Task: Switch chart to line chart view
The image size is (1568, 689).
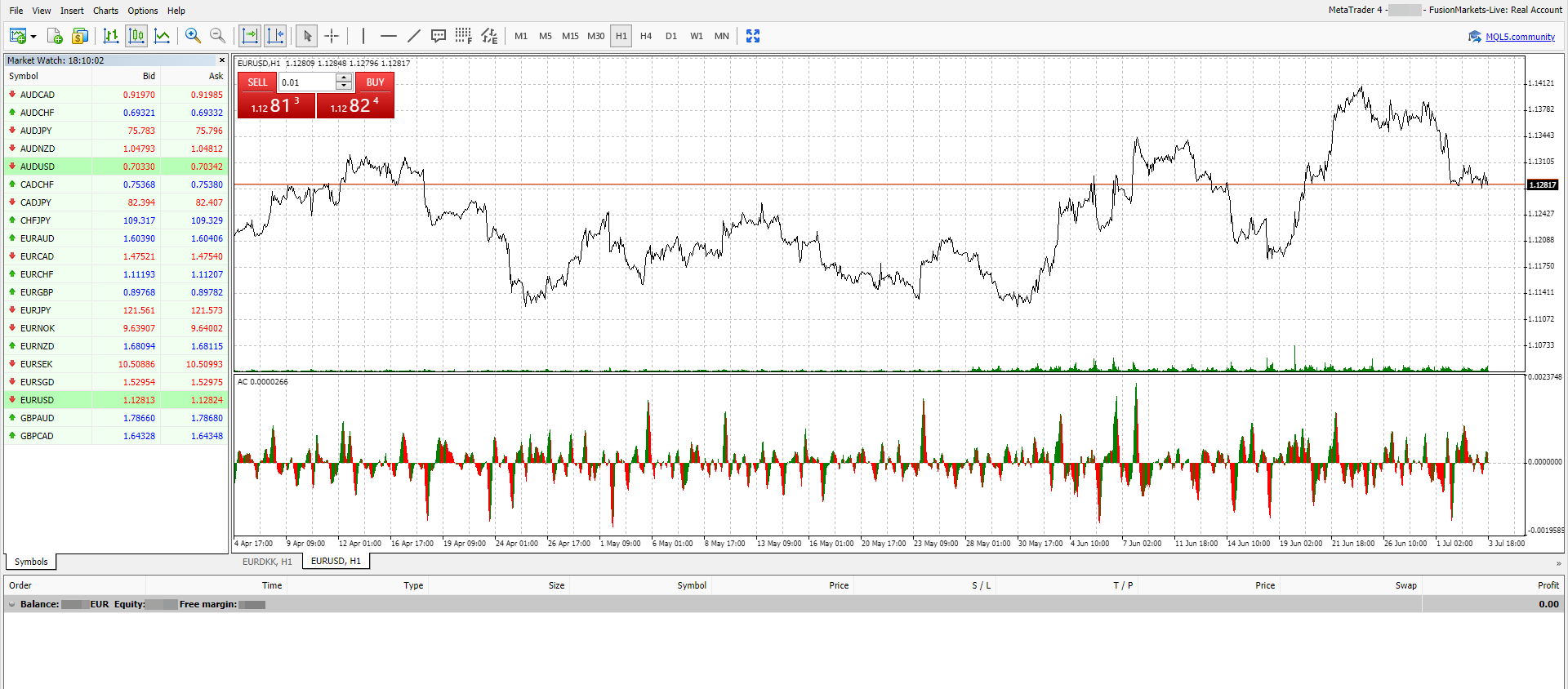Action: click(x=163, y=36)
